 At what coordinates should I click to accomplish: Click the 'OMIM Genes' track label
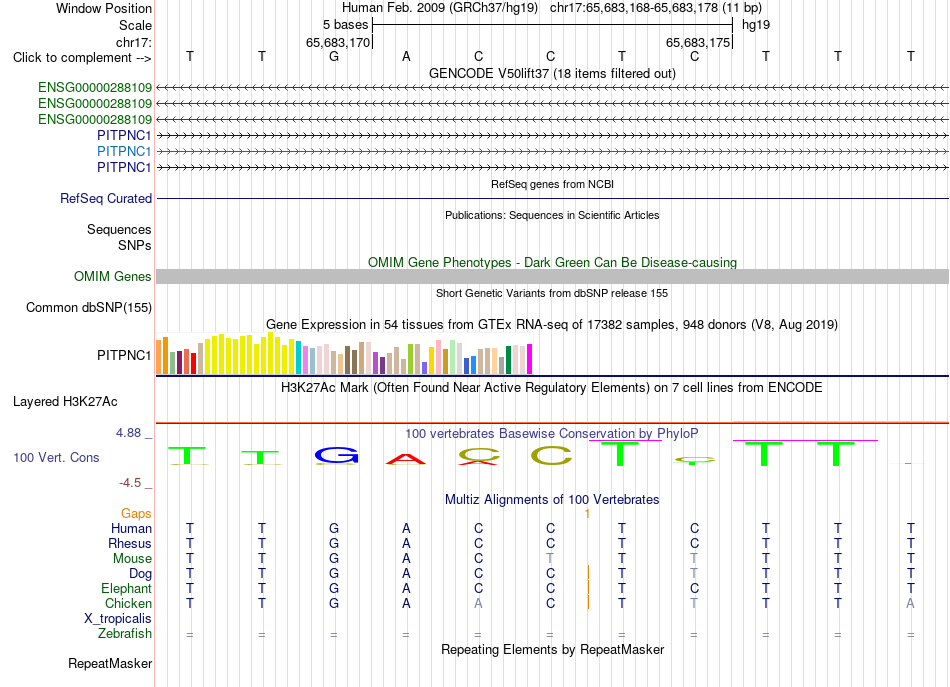113,277
